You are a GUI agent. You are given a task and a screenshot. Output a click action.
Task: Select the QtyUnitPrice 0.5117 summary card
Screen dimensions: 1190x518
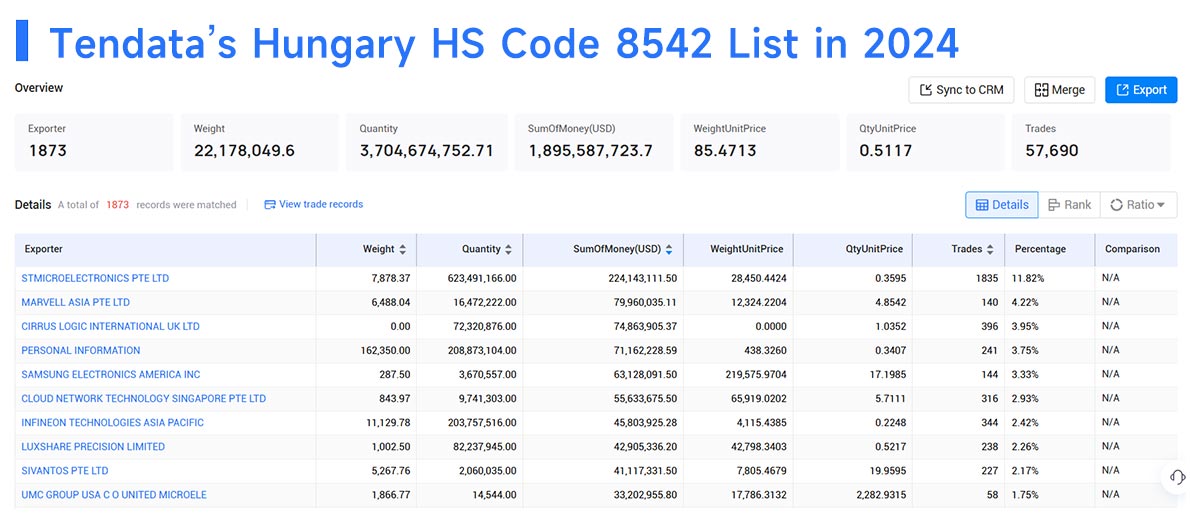(925, 142)
